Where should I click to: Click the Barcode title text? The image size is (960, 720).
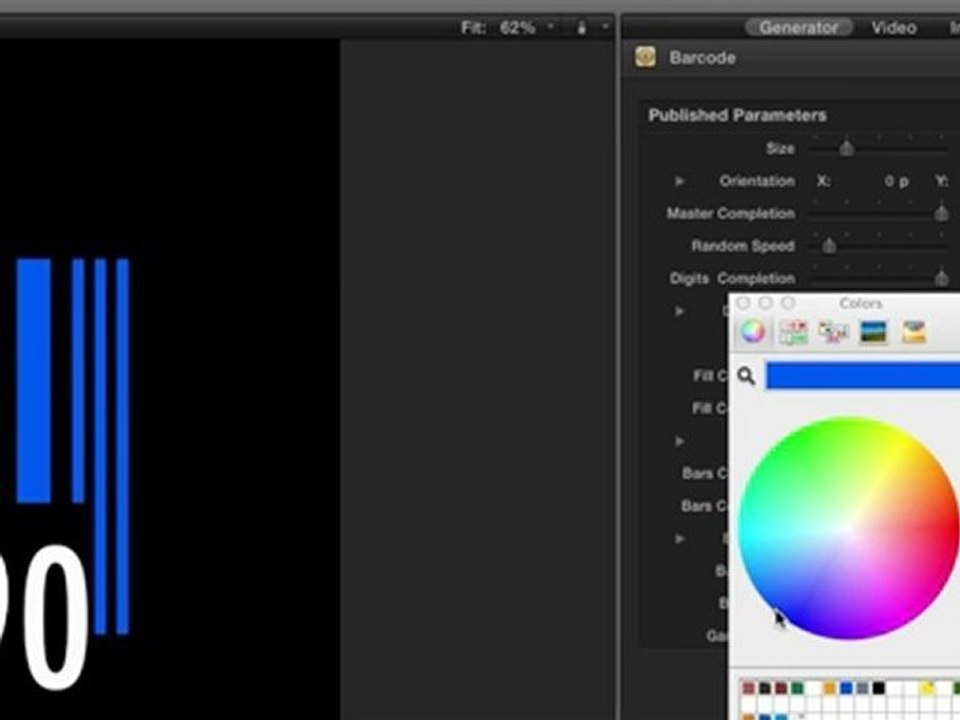click(702, 58)
